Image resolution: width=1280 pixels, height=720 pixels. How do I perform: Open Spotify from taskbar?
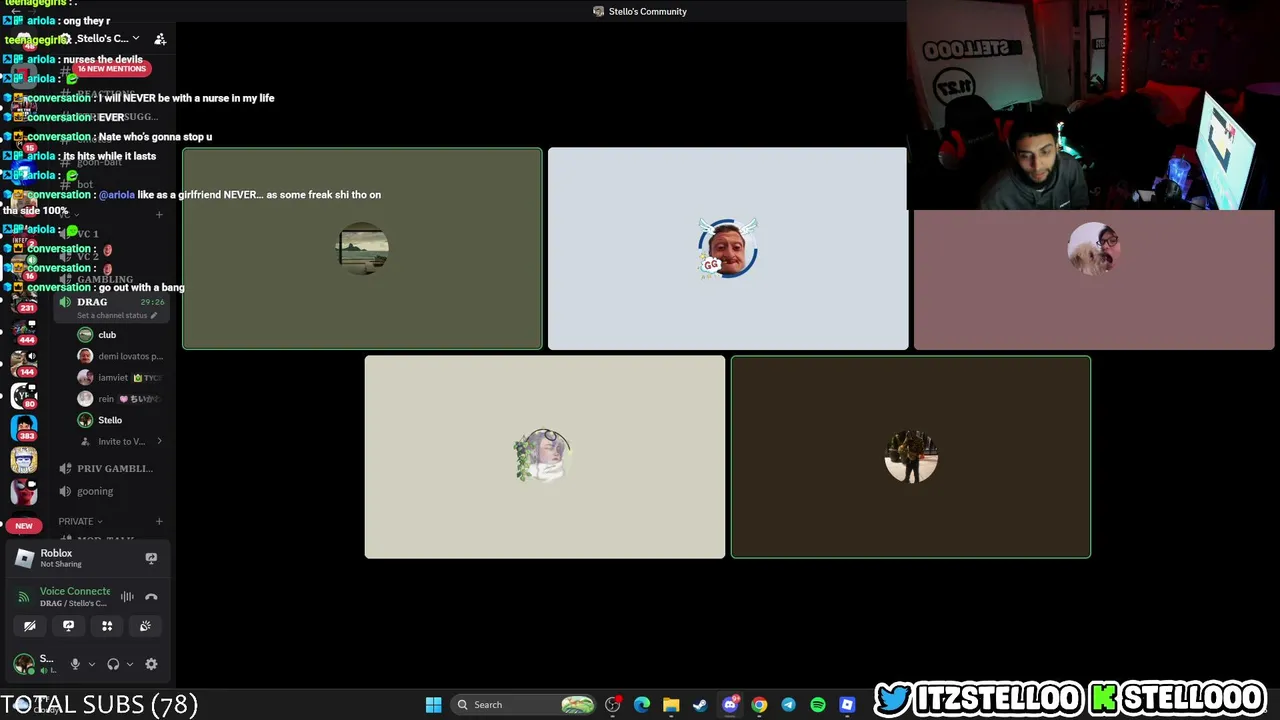[818, 705]
